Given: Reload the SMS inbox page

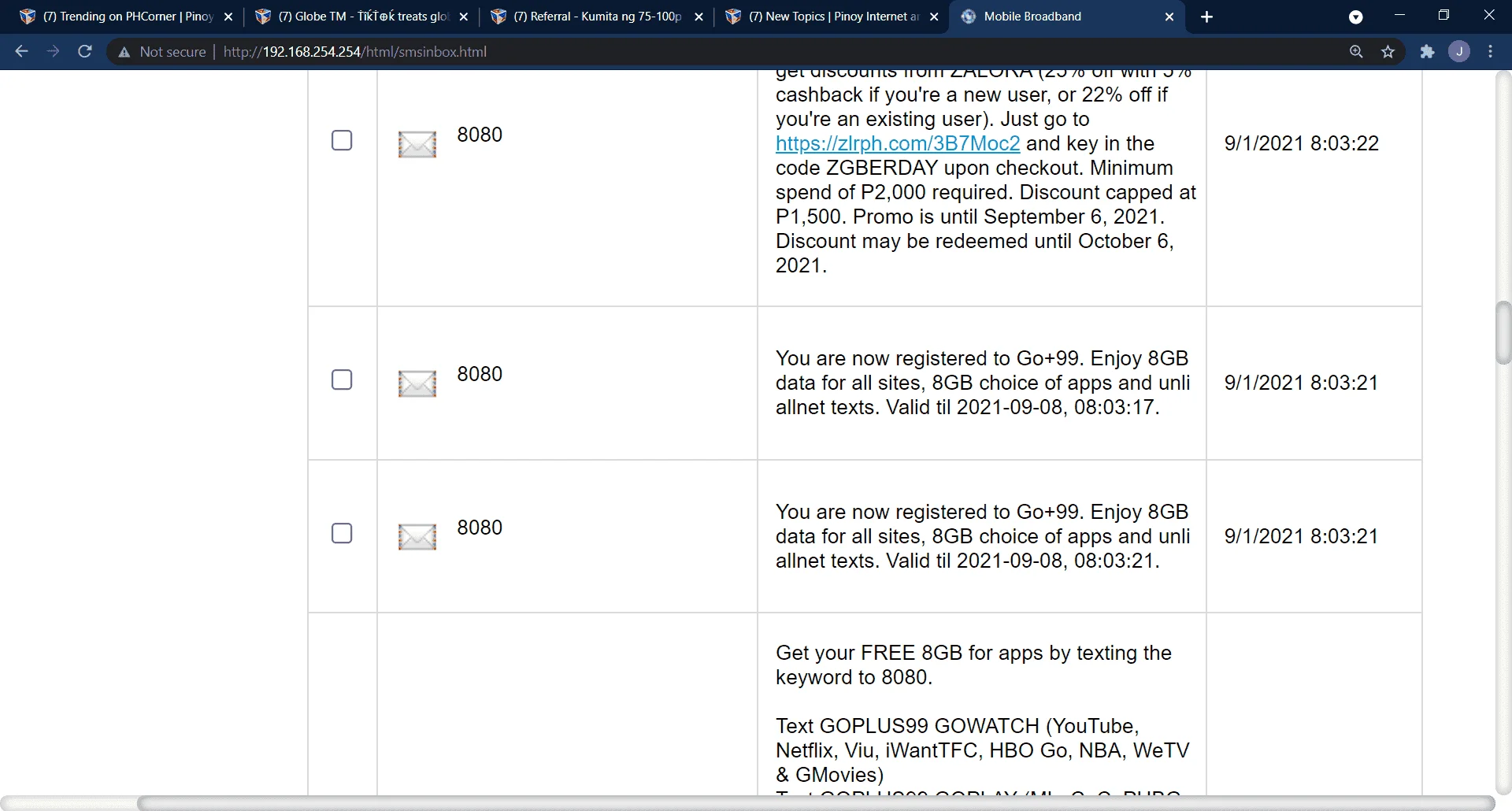Looking at the screenshot, I should coord(85,51).
